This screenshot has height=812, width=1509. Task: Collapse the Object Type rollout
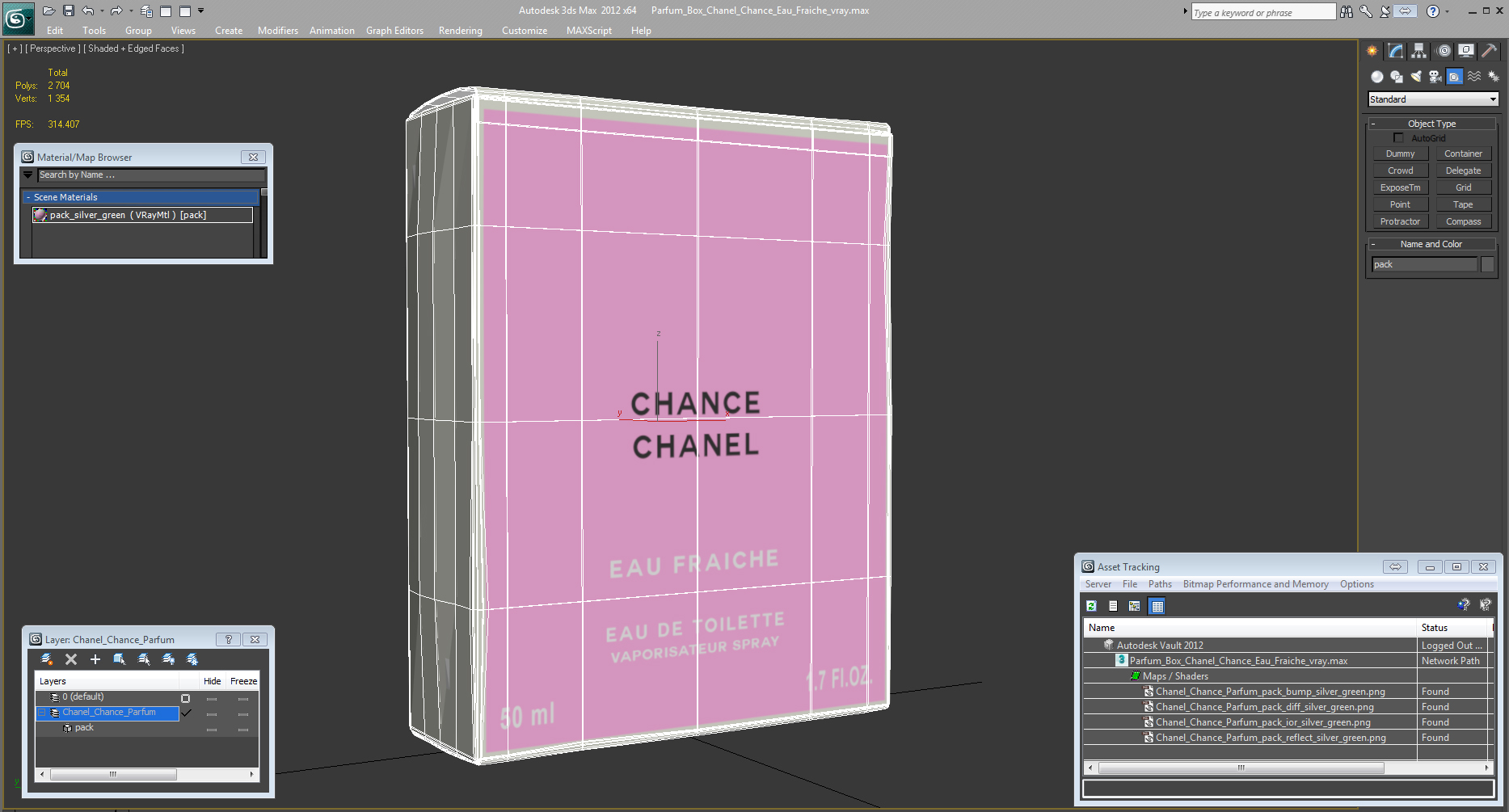(1431, 124)
